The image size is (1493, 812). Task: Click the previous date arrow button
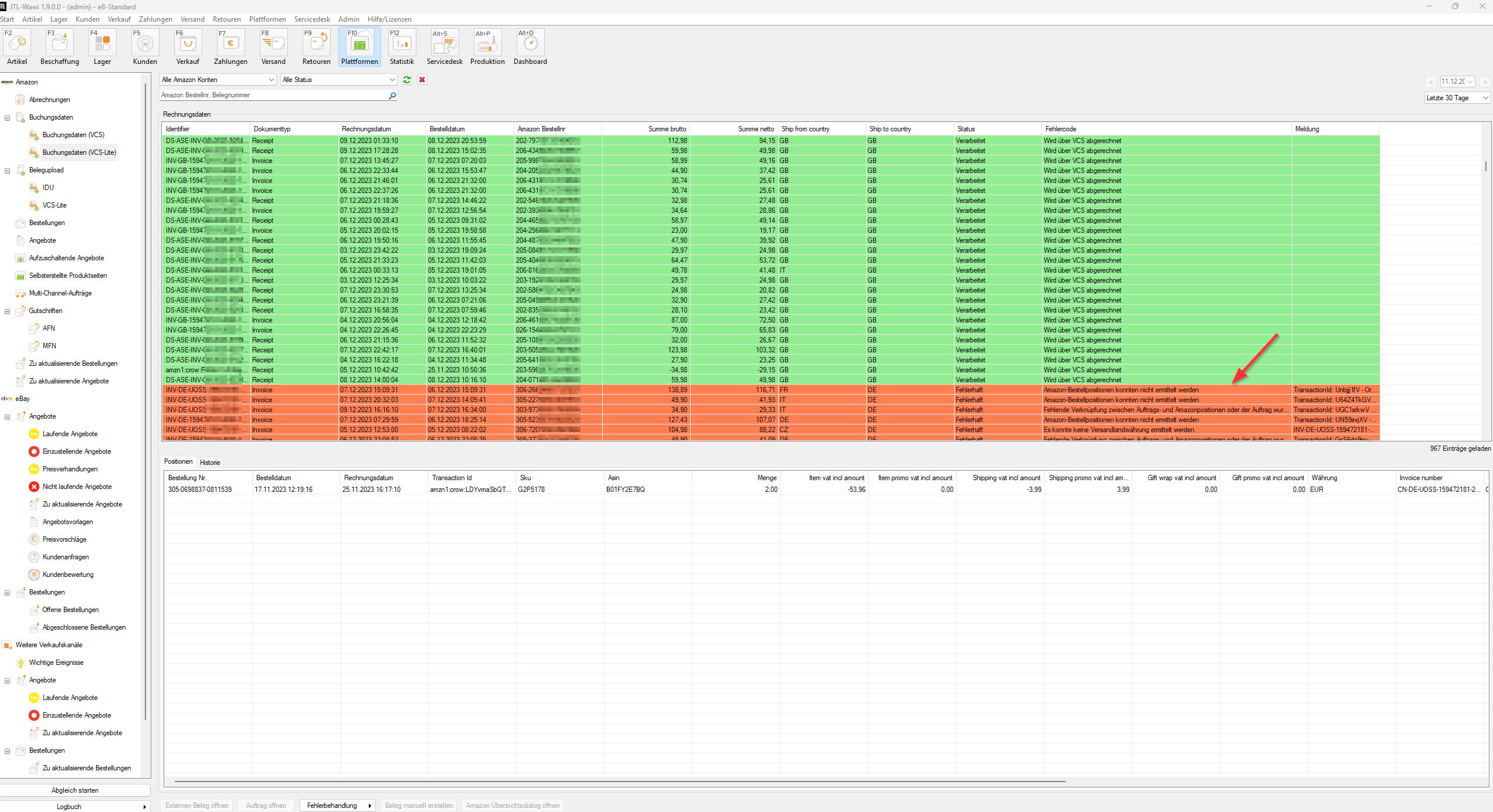pyautogui.click(x=1431, y=82)
